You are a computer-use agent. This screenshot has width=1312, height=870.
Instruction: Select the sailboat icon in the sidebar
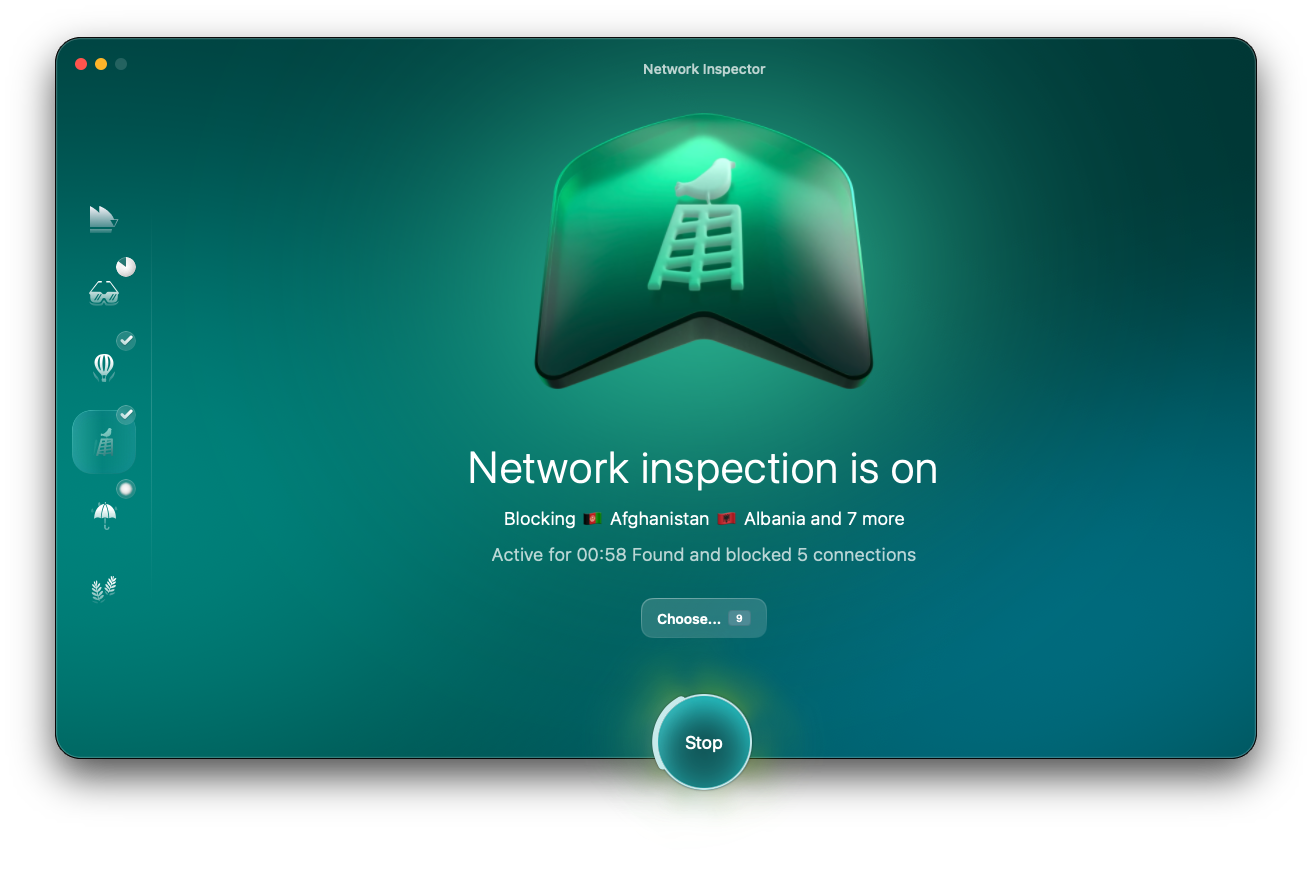point(103,218)
